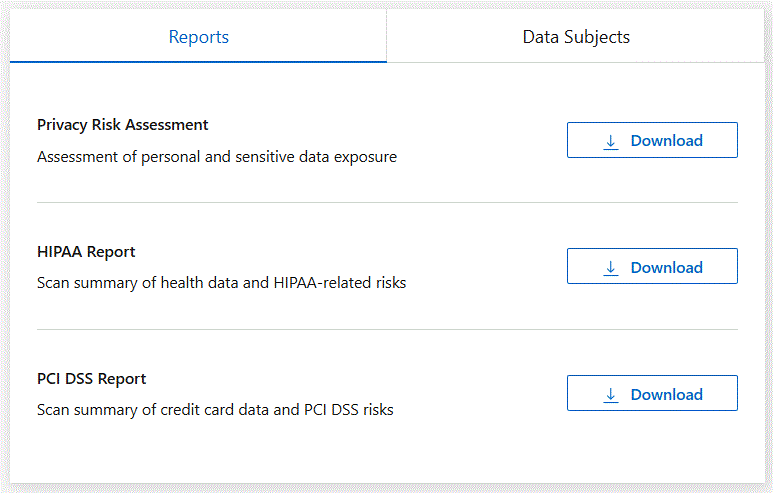Image resolution: width=773 pixels, height=493 pixels.
Task: Click the blue underline beneath the Reports tab
Action: (198, 62)
